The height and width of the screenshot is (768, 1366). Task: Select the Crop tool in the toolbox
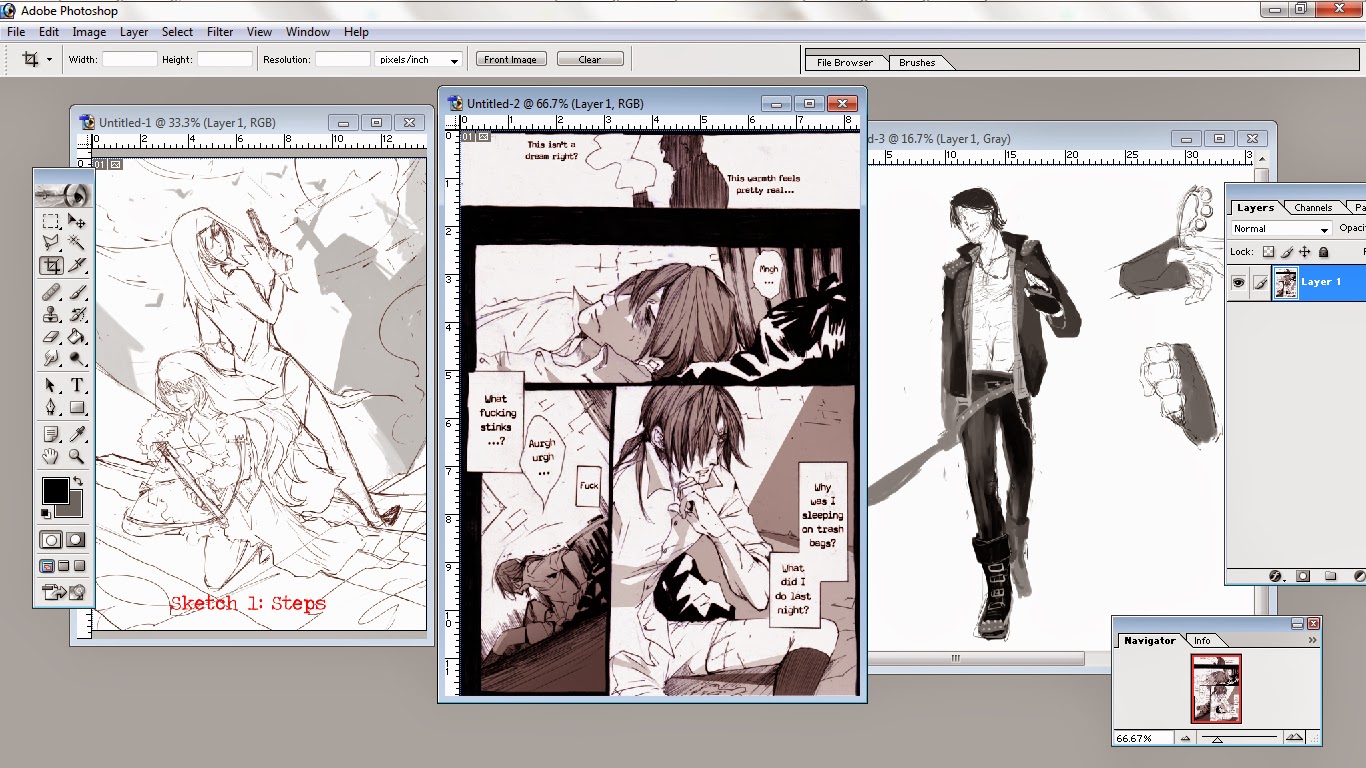point(51,266)
